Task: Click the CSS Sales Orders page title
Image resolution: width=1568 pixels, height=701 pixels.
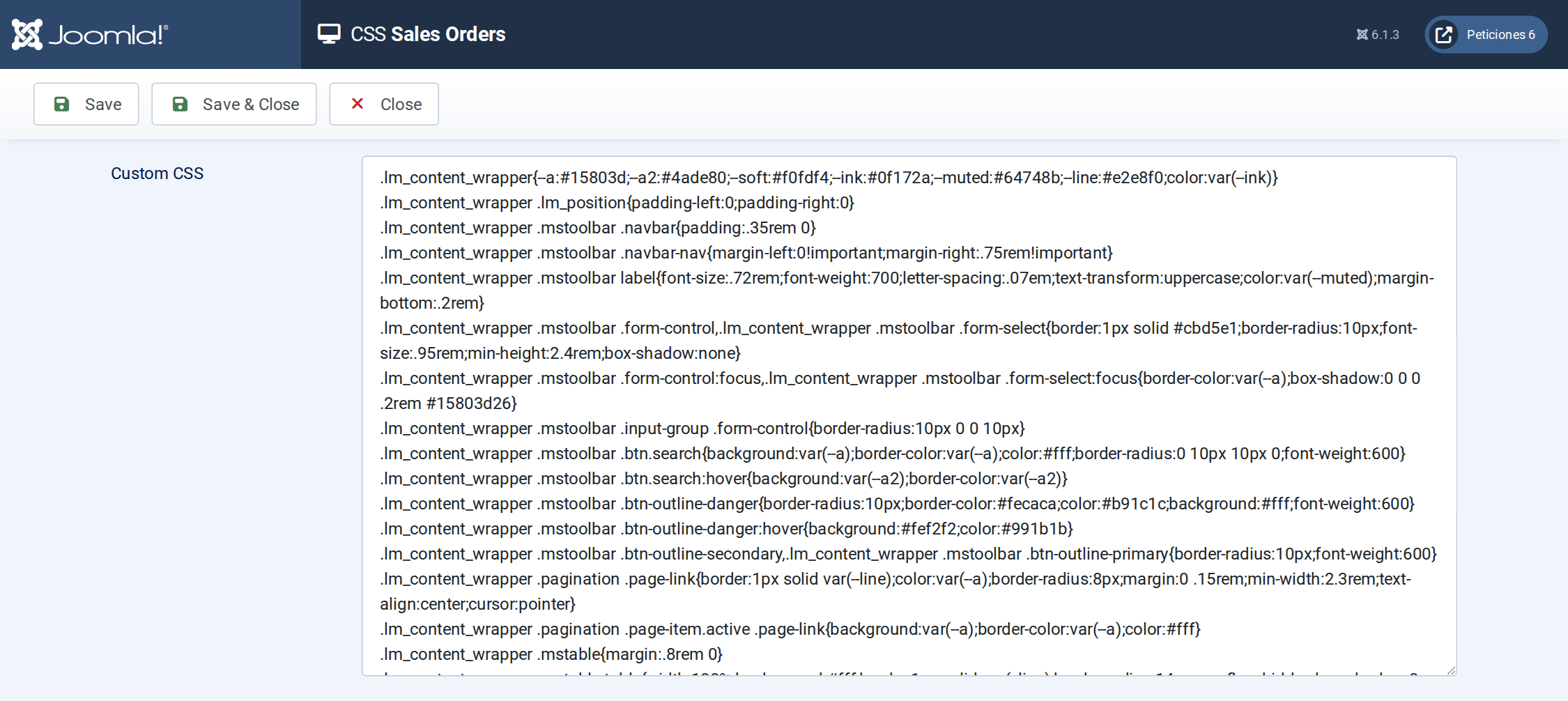Action: click(x=428, y=34)
